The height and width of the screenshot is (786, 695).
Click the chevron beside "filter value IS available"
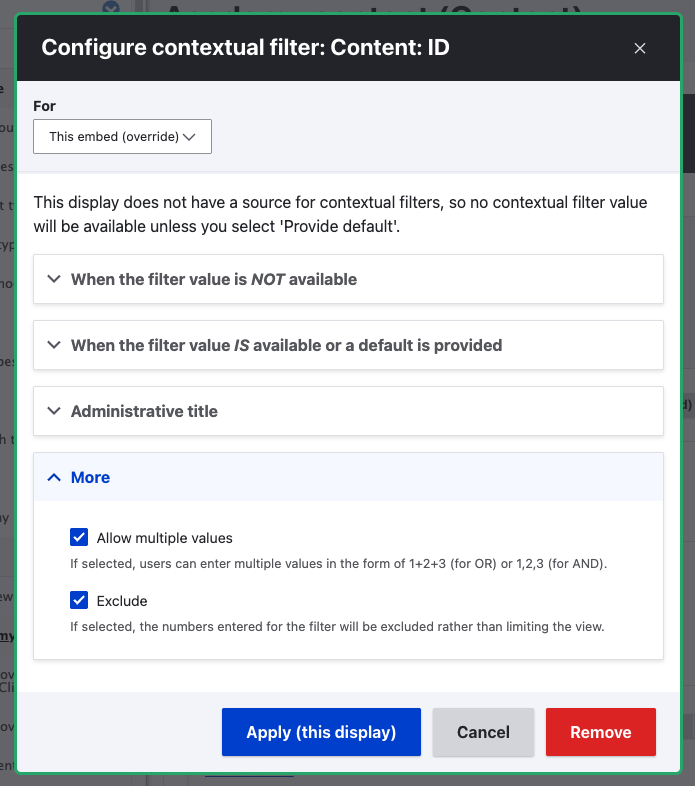[53, 346]
